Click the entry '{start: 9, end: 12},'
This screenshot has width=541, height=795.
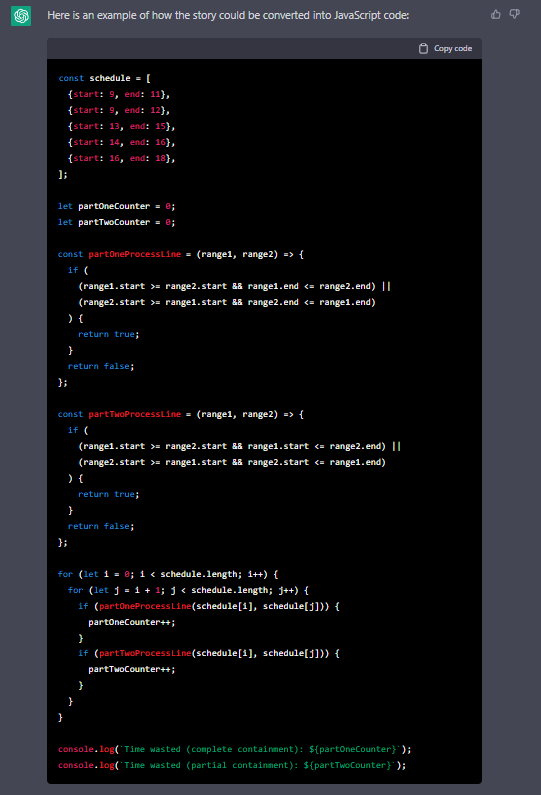point(119,110)
